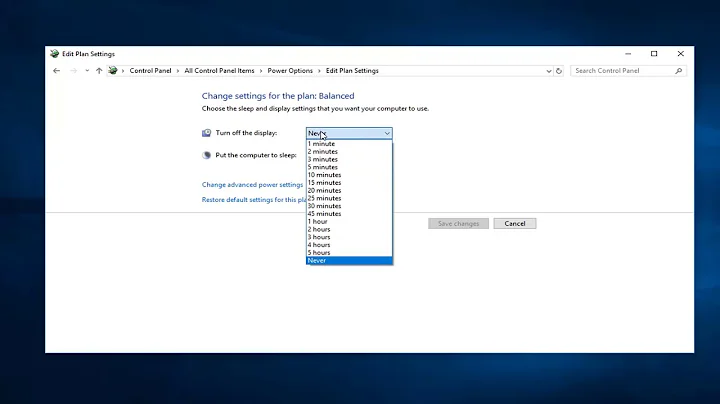Viewport: 720px width, 404px height.
Task: Choose 1 hour in the list
Action: [349, 222]
